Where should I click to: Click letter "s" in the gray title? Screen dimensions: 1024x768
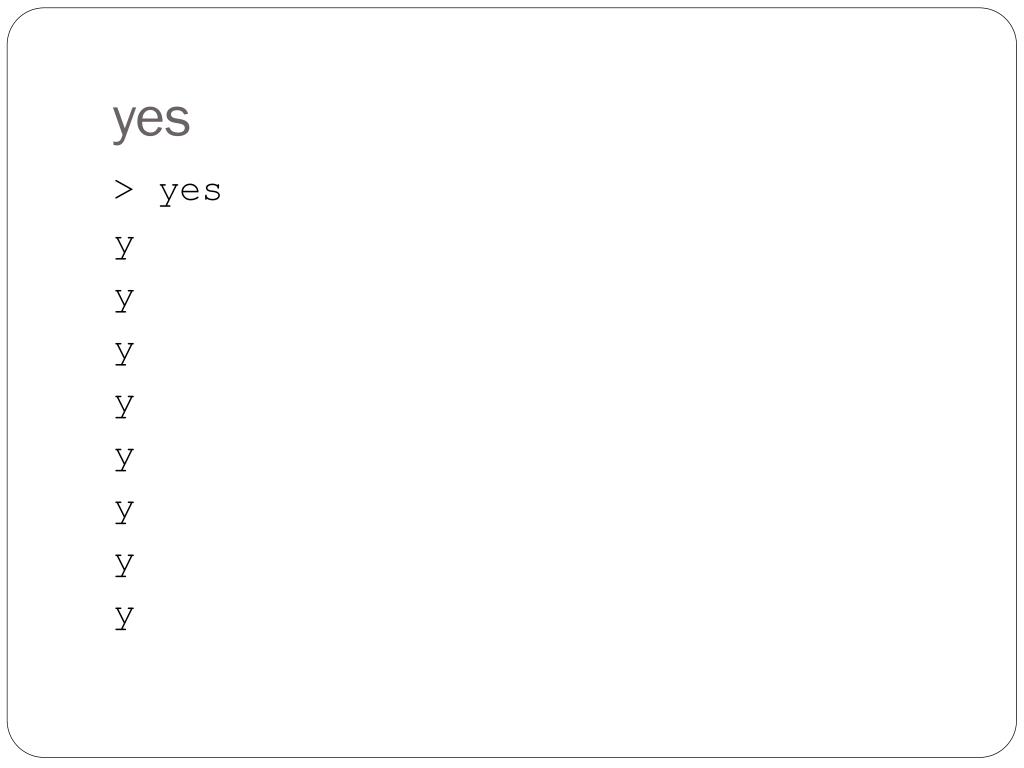[x=178, y=120]
